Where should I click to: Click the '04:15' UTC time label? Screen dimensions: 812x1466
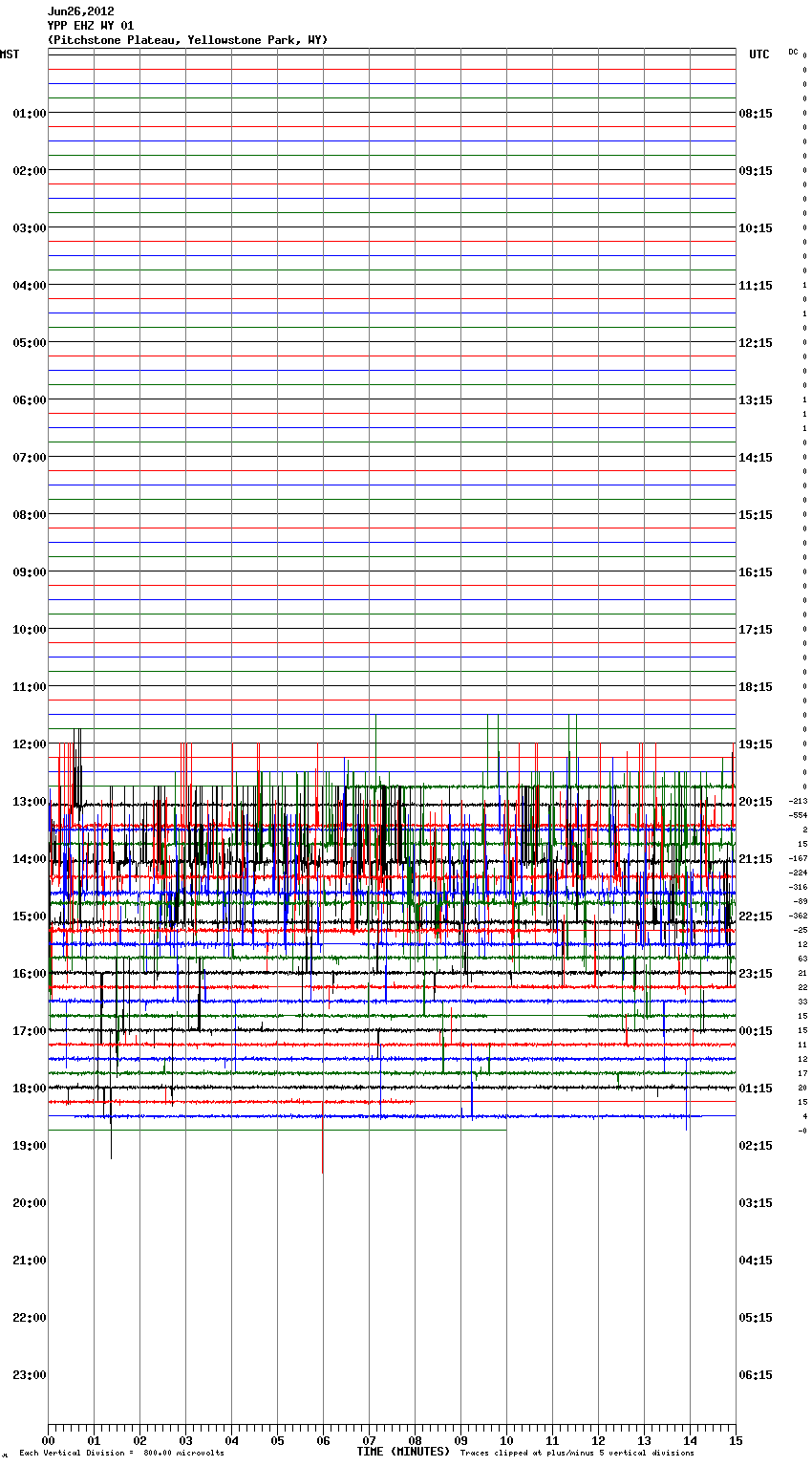756,1261
